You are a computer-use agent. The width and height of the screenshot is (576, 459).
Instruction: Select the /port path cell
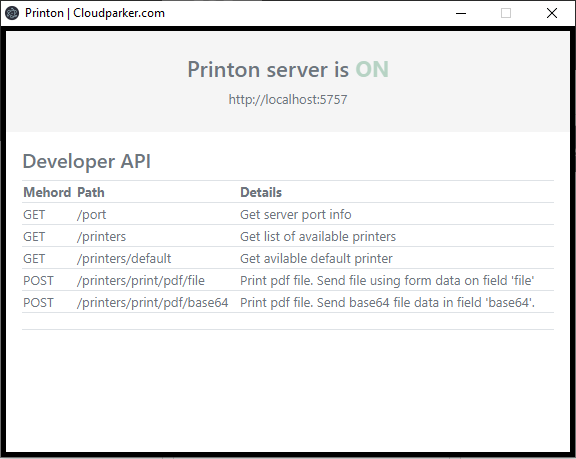coord(91,214)
